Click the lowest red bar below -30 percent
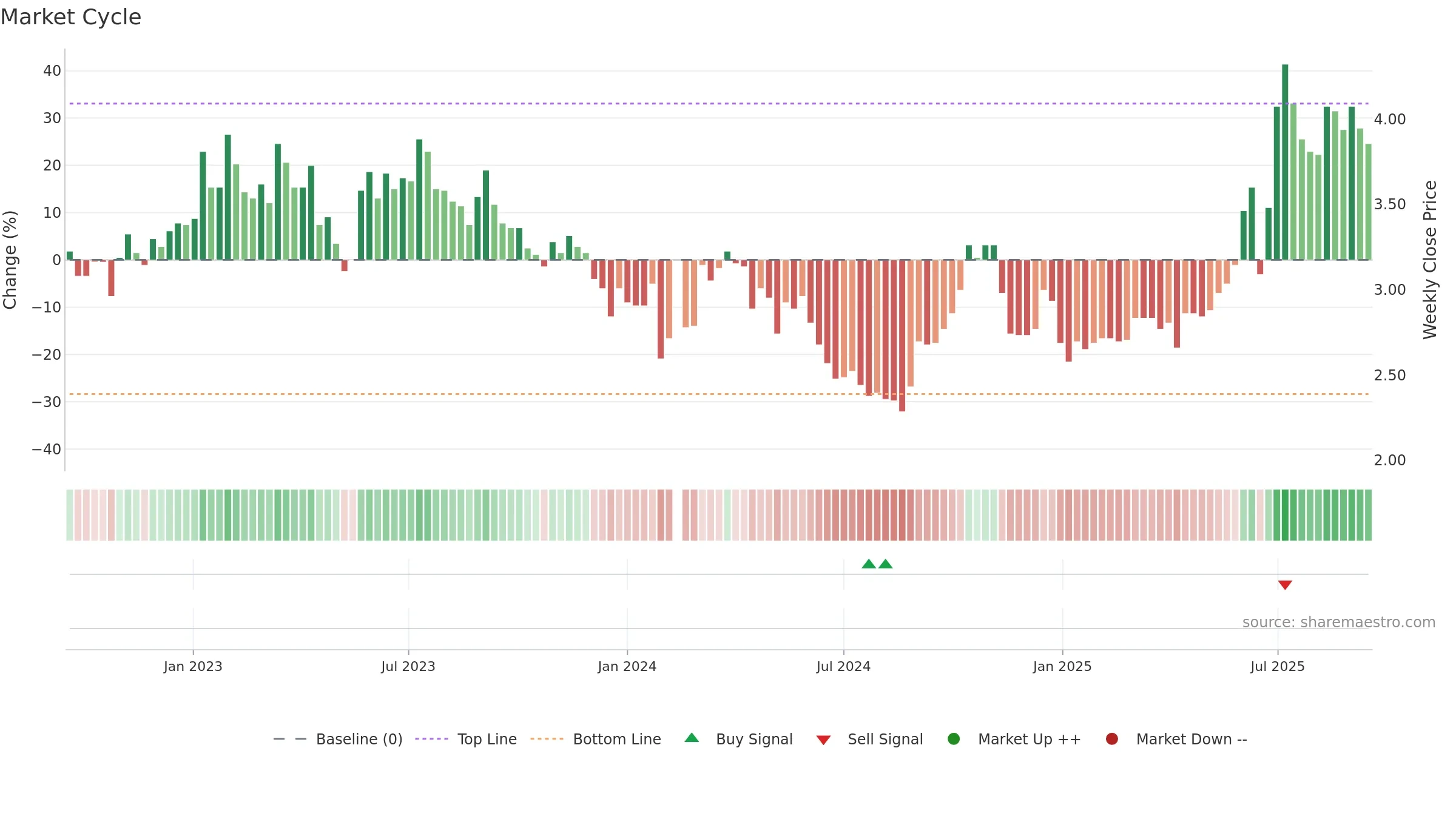Image resolution: width=1456 pixels, height=819 pixels. tap(902, 335)
